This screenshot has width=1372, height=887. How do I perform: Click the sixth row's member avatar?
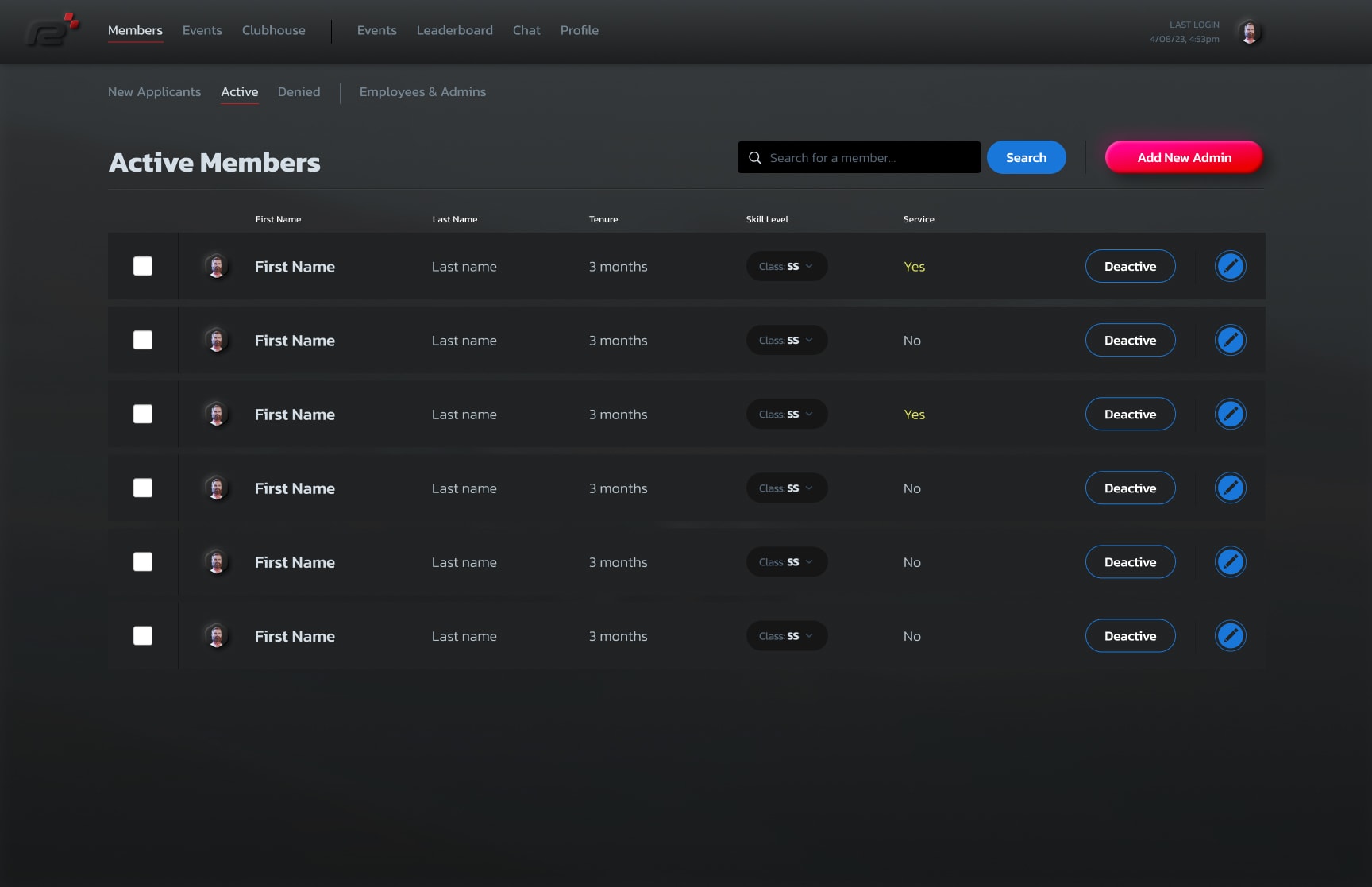pyautogui.click(x=216, y=635)
